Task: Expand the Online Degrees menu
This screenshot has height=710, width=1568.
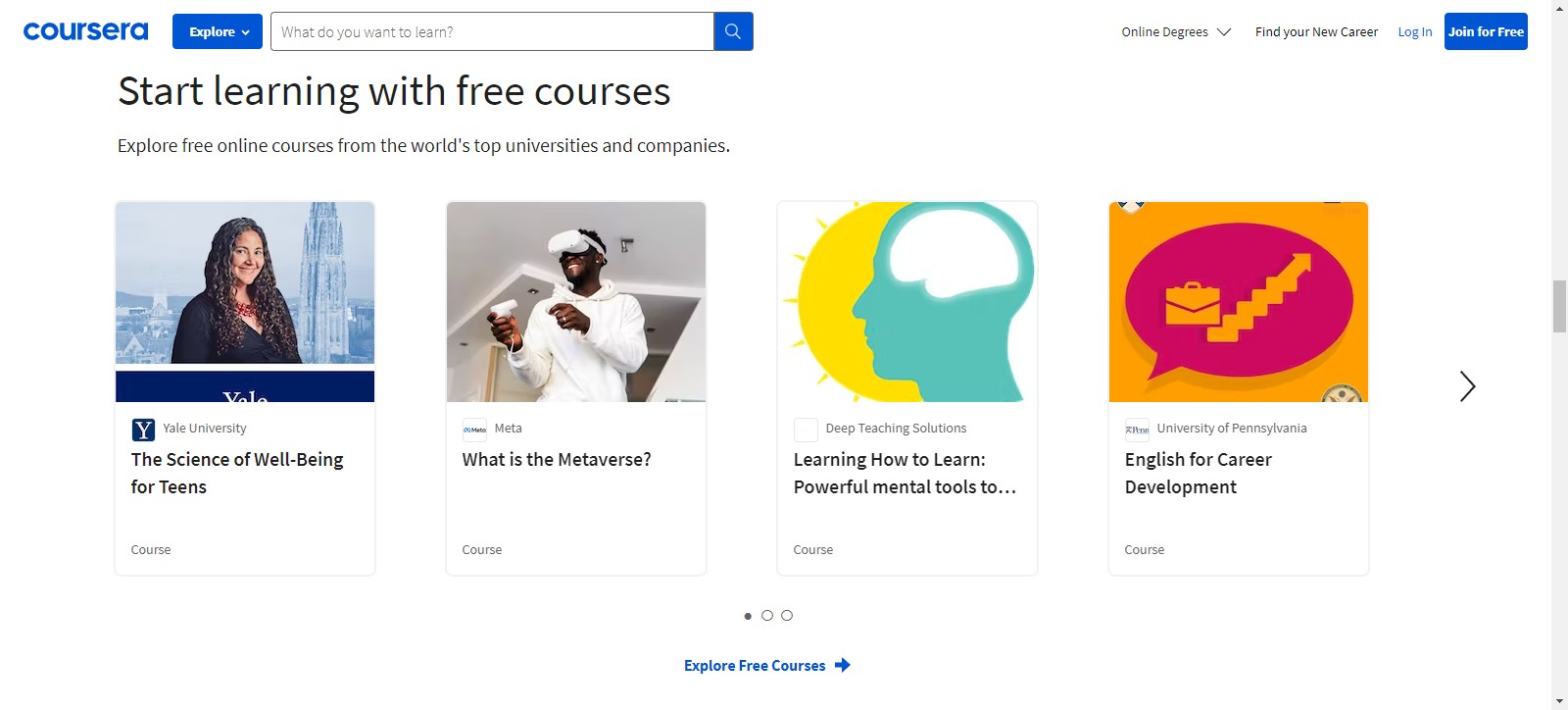Action: 1175,31
